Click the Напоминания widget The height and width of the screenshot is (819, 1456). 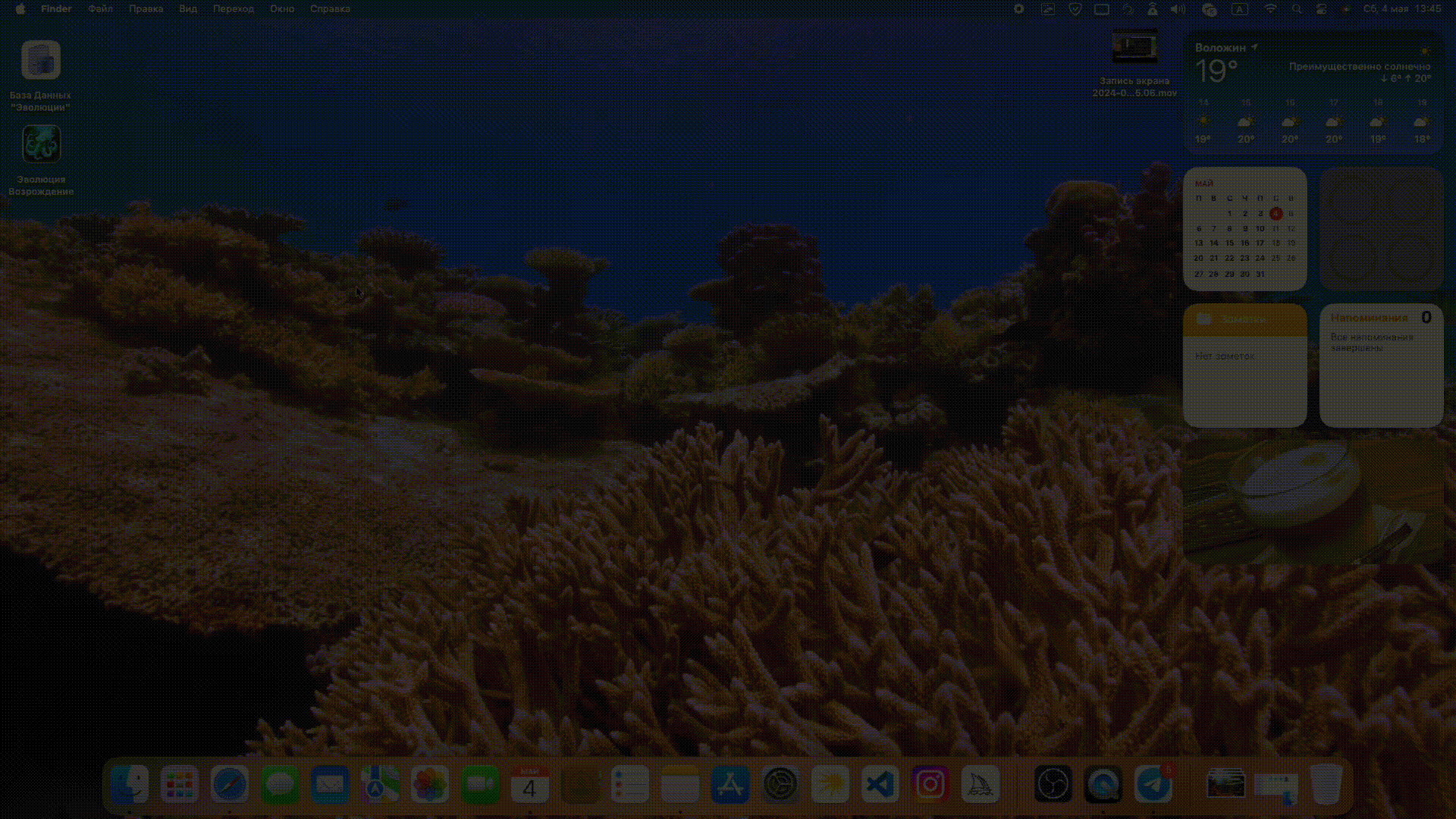(x=1381, y=366)
